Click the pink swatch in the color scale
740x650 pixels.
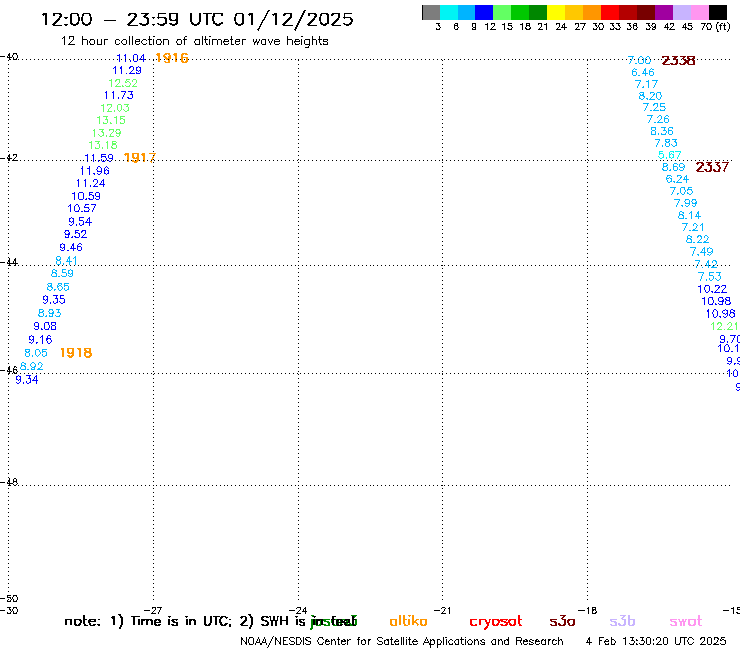pos(700,12)
